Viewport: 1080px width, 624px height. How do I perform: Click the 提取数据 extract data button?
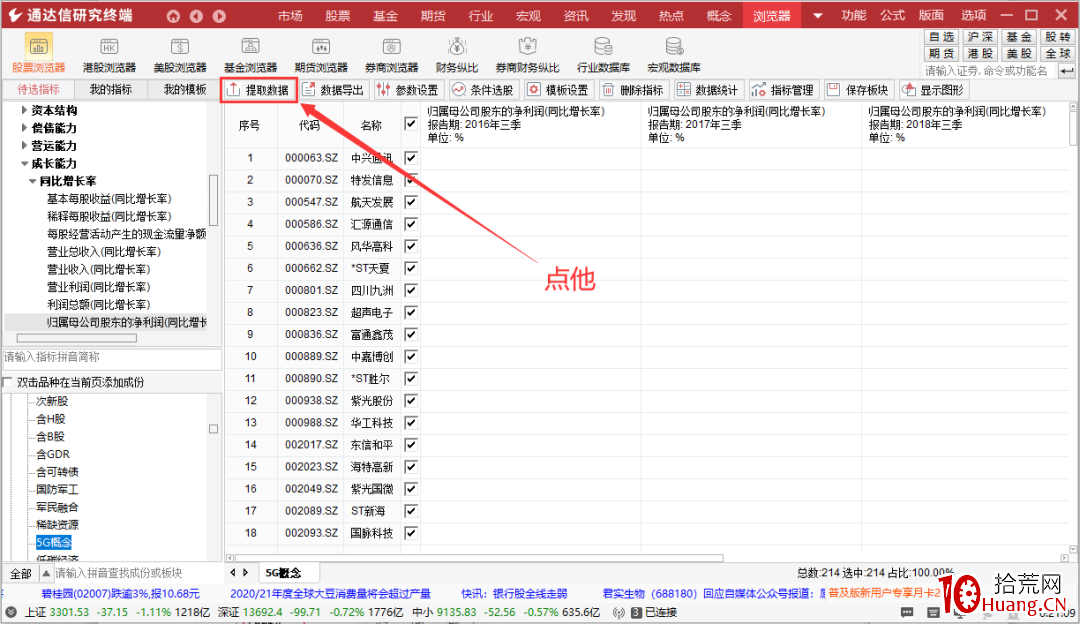pos(259,90)
